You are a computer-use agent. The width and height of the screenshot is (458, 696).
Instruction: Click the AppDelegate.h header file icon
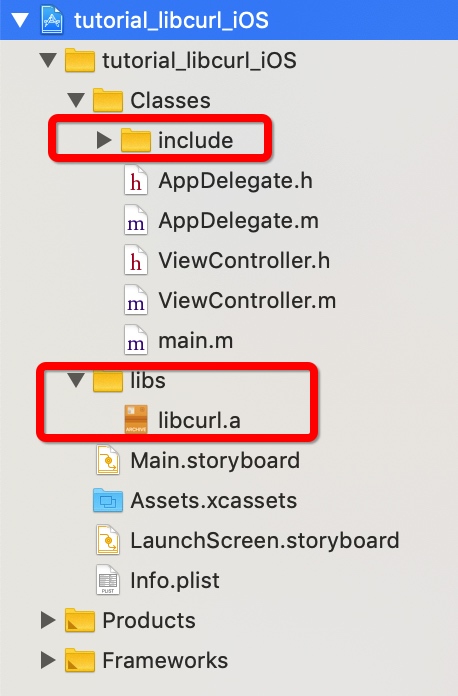point(135,180)
